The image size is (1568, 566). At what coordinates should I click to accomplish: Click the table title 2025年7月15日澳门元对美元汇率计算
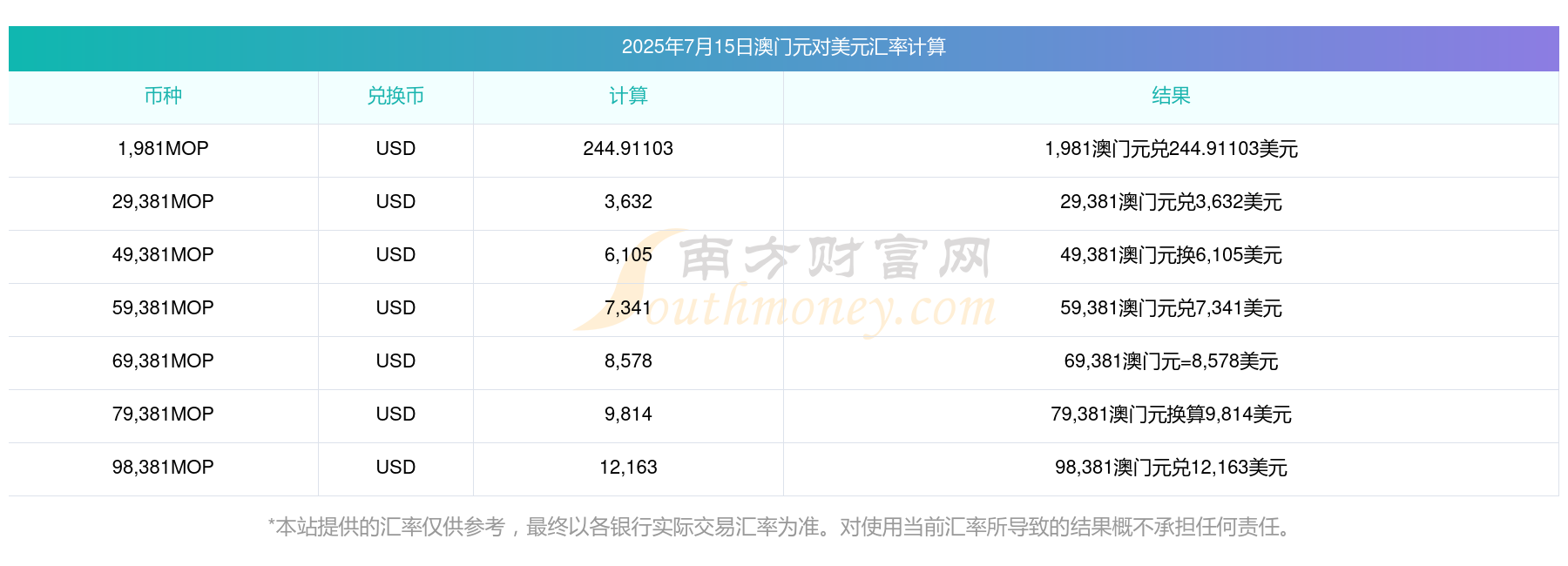coord(783,47)
